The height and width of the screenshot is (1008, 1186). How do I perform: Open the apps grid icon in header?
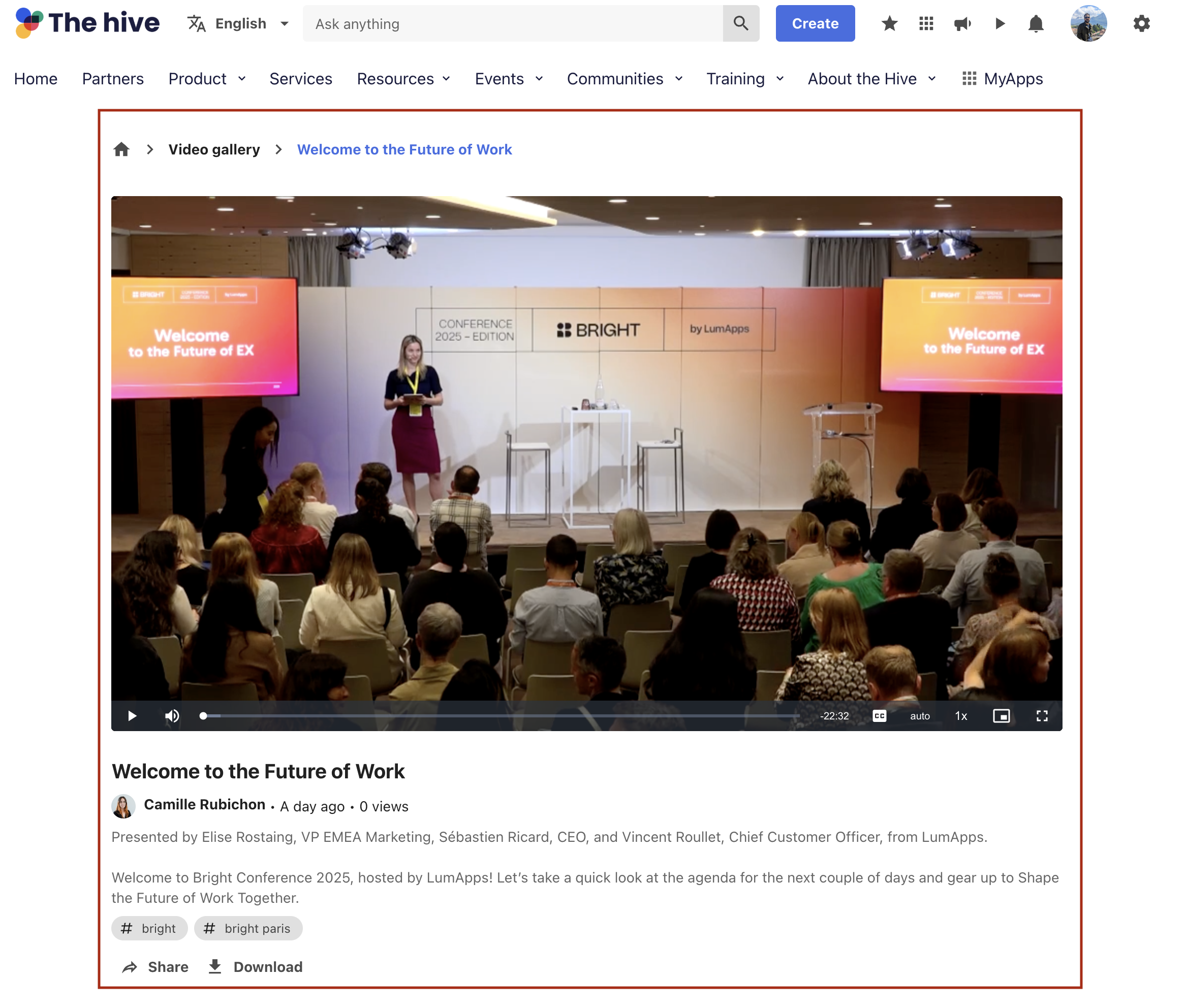[x=926, y=23]
